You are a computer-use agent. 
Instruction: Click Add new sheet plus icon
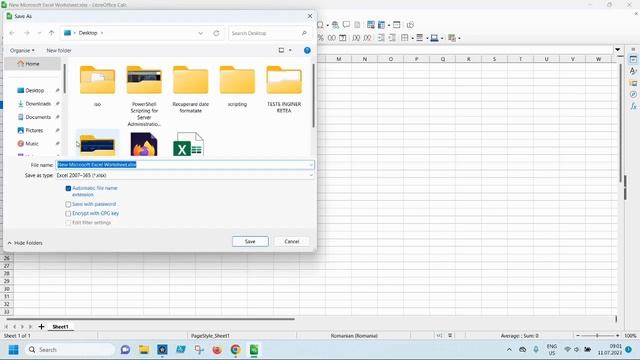[41, 327]
